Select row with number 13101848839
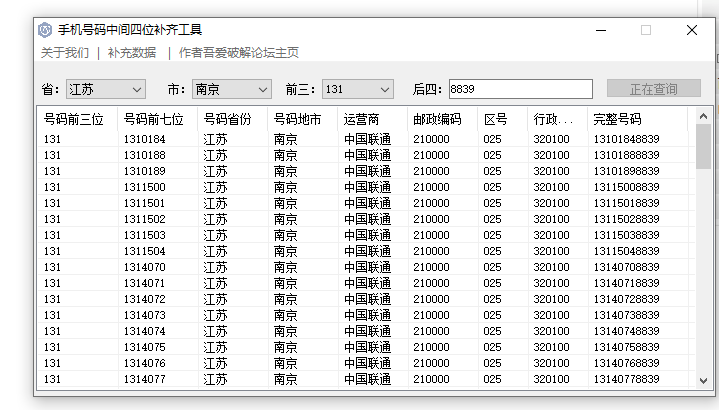719x410 pixels. 626,139
